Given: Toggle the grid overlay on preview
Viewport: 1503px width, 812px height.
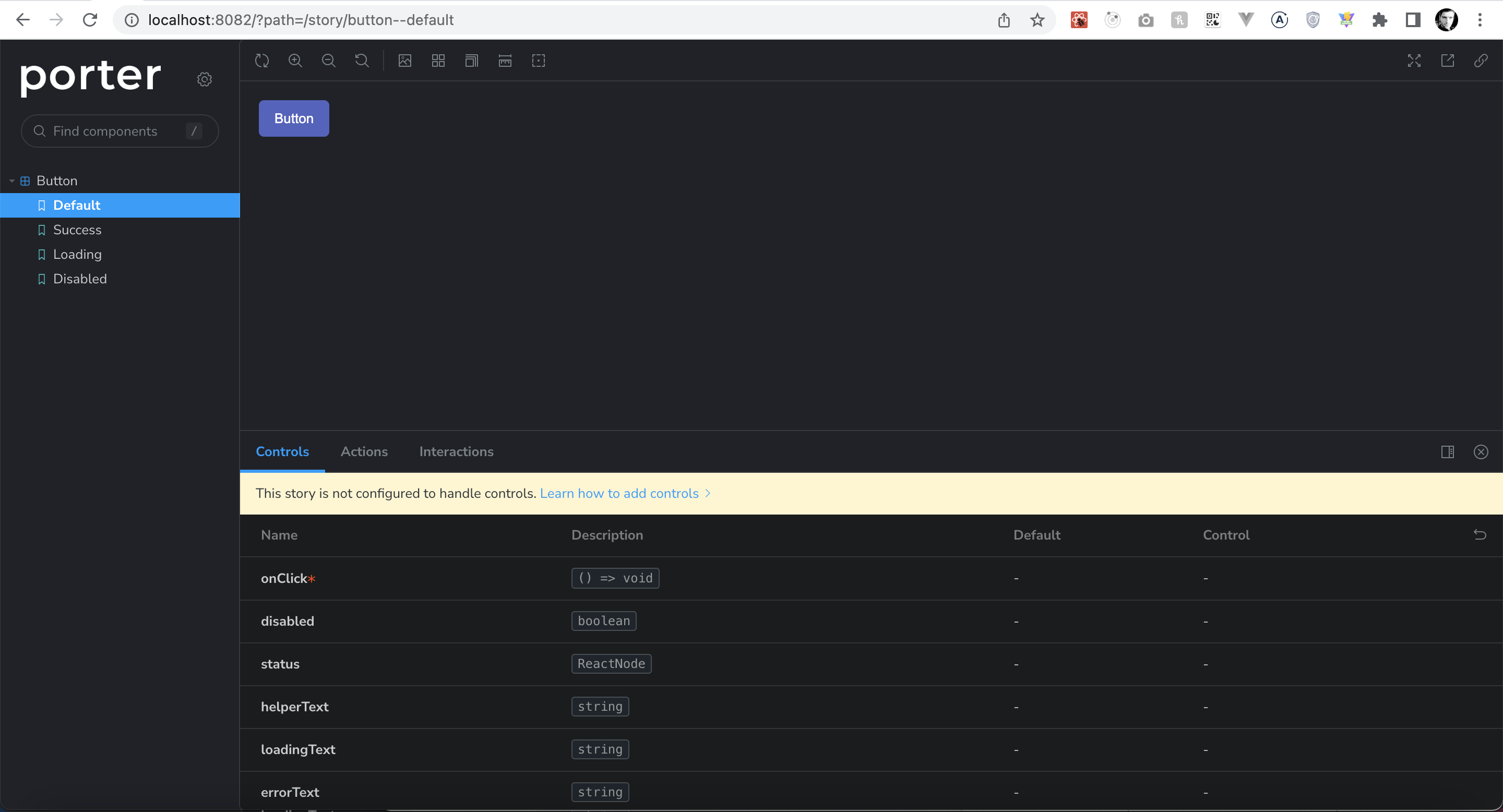Looking at the screenshot, I should [438, 61].
